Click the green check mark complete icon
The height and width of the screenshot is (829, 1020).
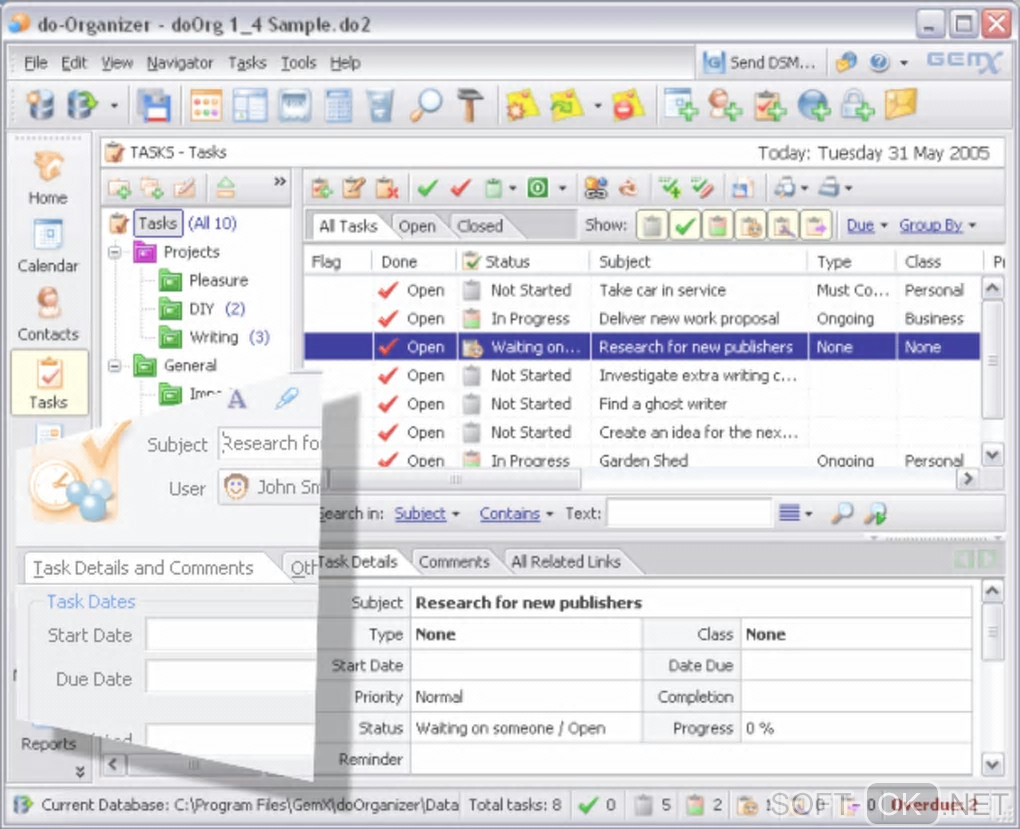(x=427, y=188)
